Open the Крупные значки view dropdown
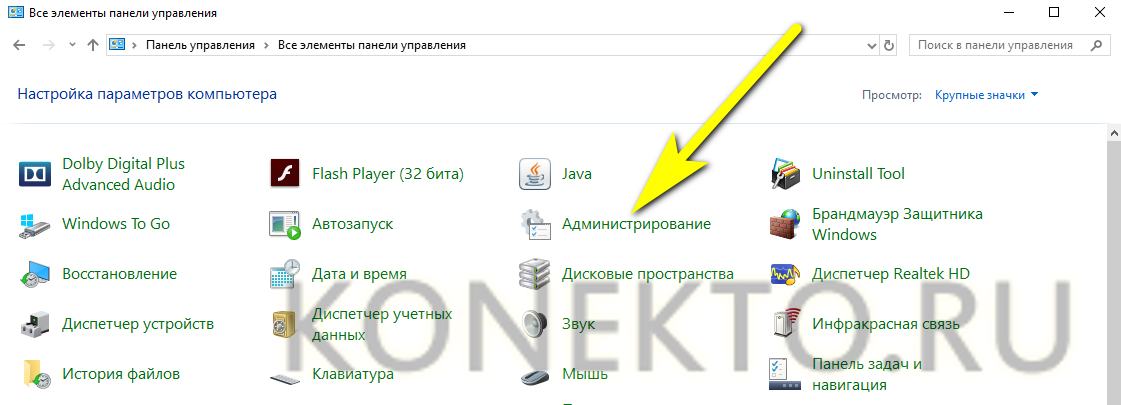The width and height of the screenshot is (1121, 405). pyautogui.click(x=987, y=95)
